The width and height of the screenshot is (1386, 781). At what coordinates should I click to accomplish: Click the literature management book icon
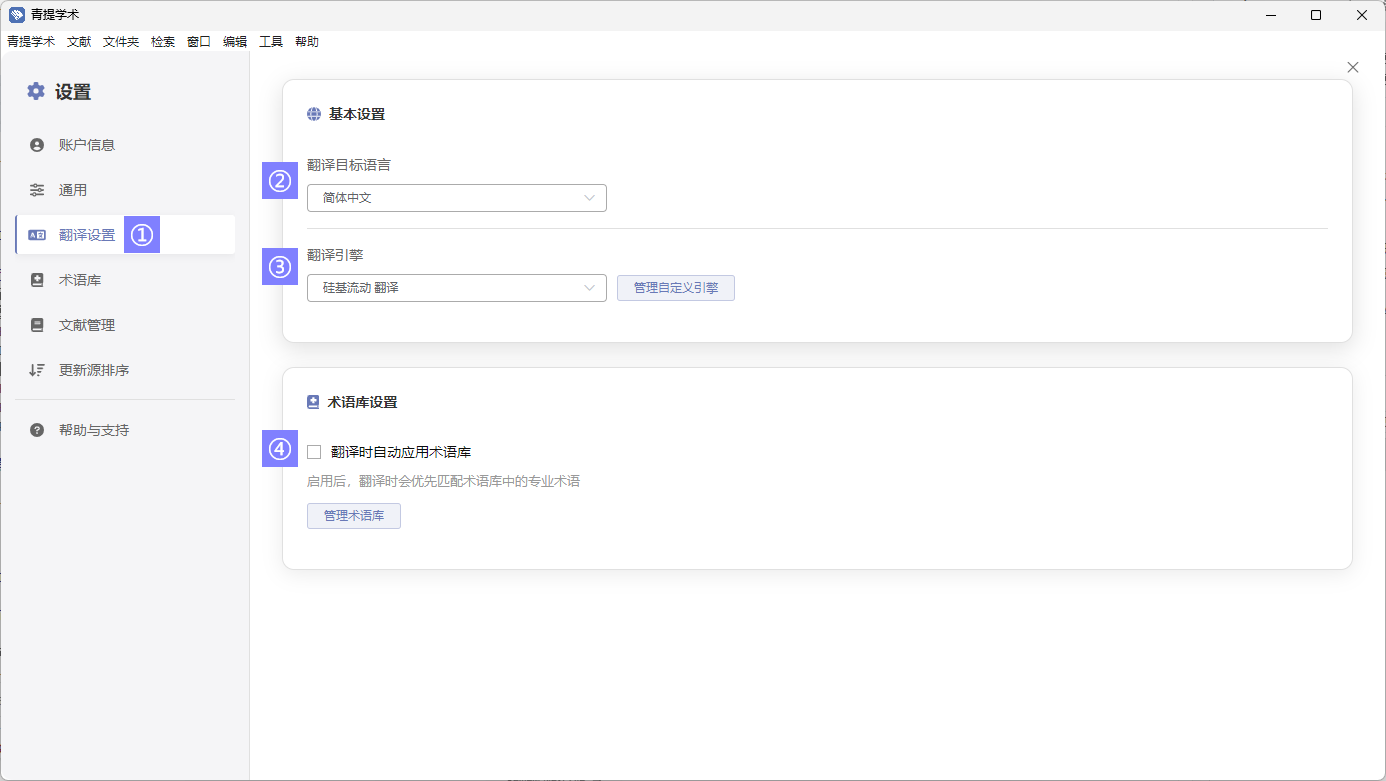point(37,325)
